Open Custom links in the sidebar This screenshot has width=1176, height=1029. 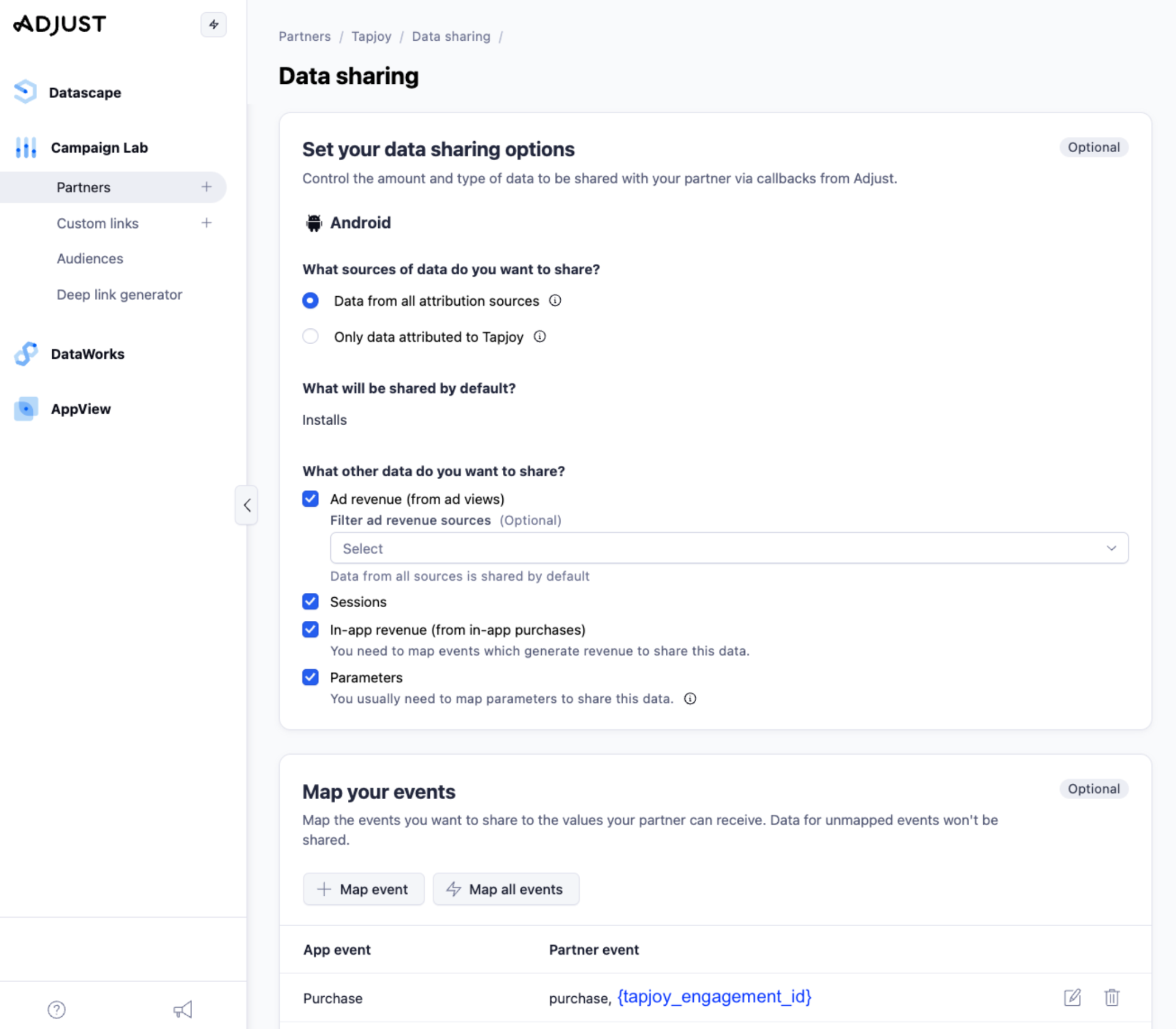pos(98,223)
